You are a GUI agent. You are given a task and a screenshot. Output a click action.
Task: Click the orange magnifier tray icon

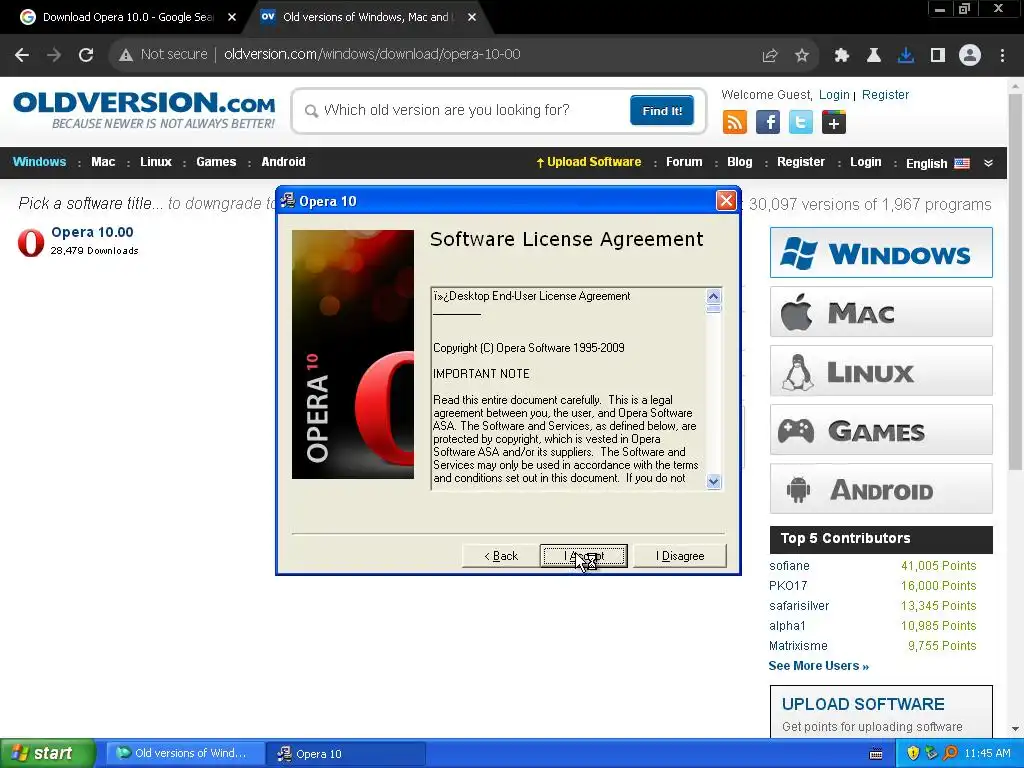950,753
